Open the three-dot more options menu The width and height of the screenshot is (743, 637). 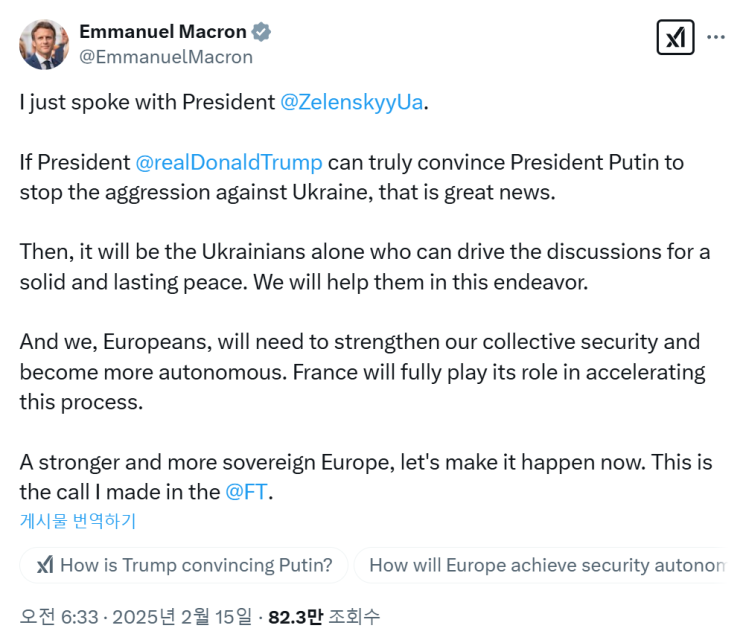(716, 37)
